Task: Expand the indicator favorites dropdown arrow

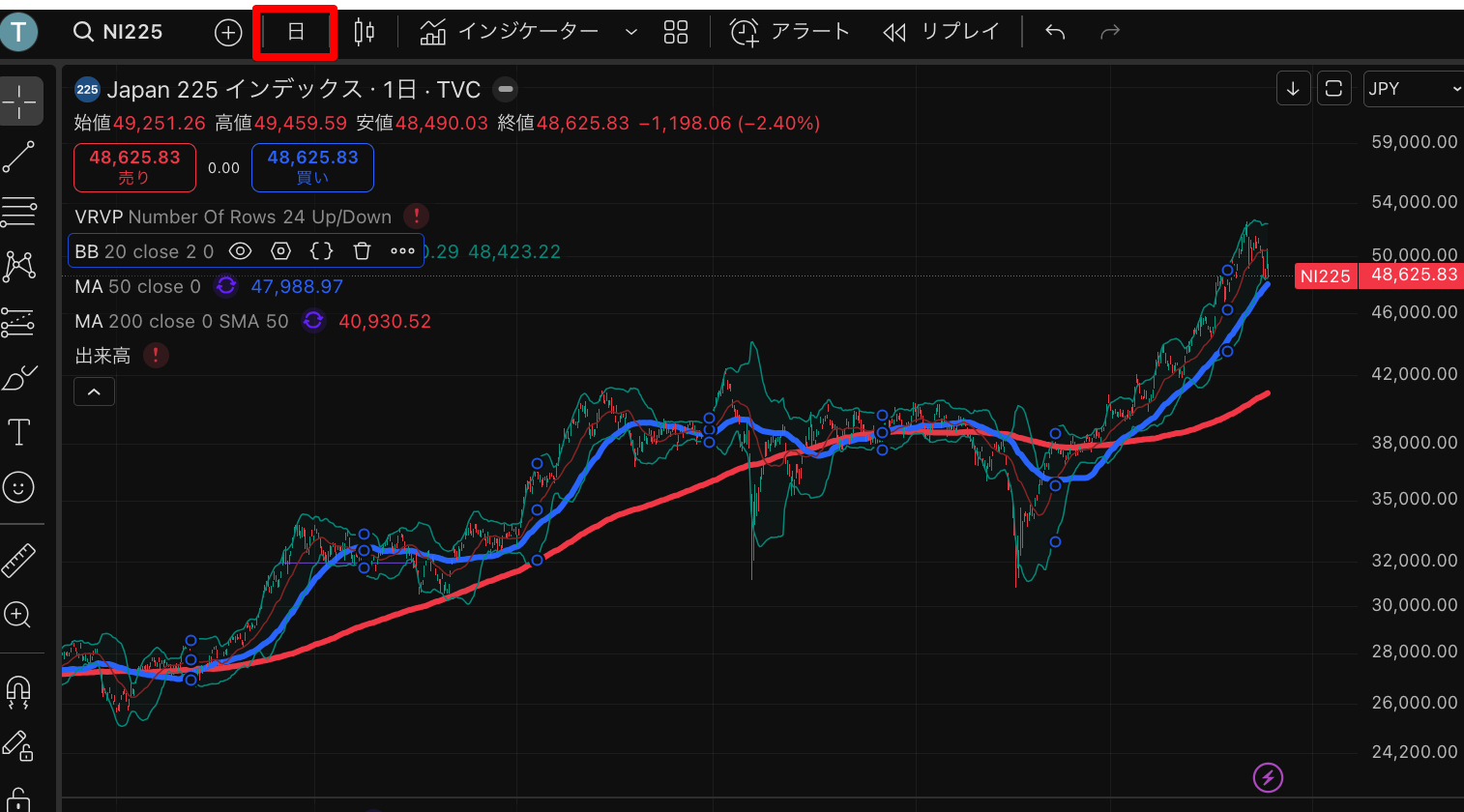Action: click(631, 32)
